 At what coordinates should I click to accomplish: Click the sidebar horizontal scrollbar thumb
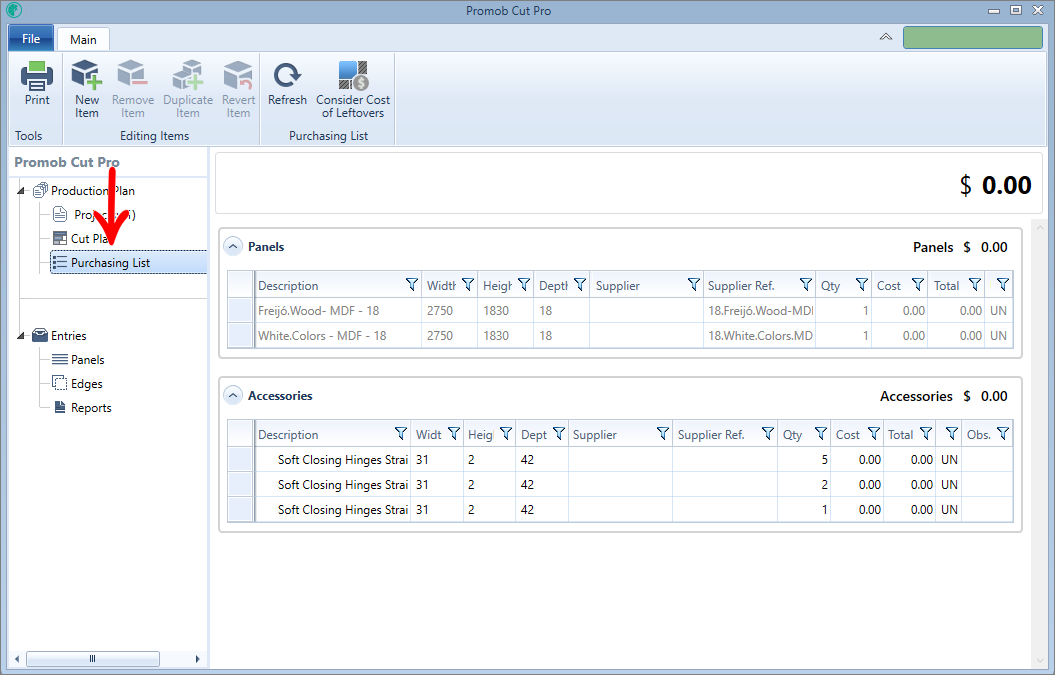pyautogui.click(x=92, y=659)
